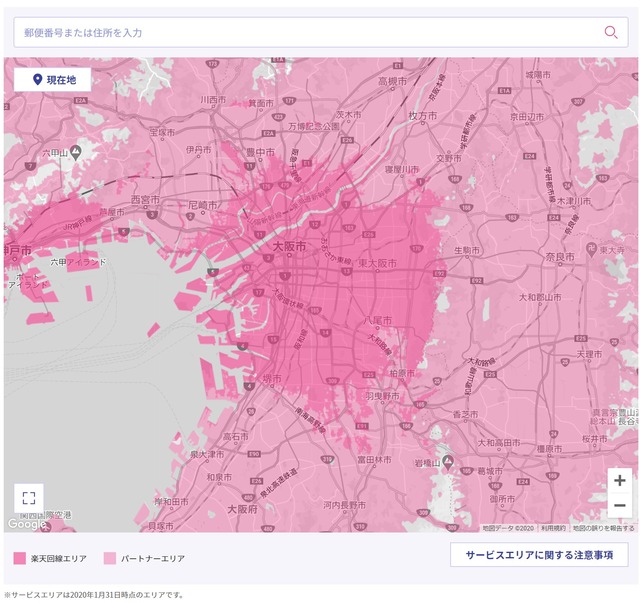The height and width of the screenshot is (603, 640).
Task: Zoom in with the plus button
Action: pyautogui.click(x=620, y=481)
